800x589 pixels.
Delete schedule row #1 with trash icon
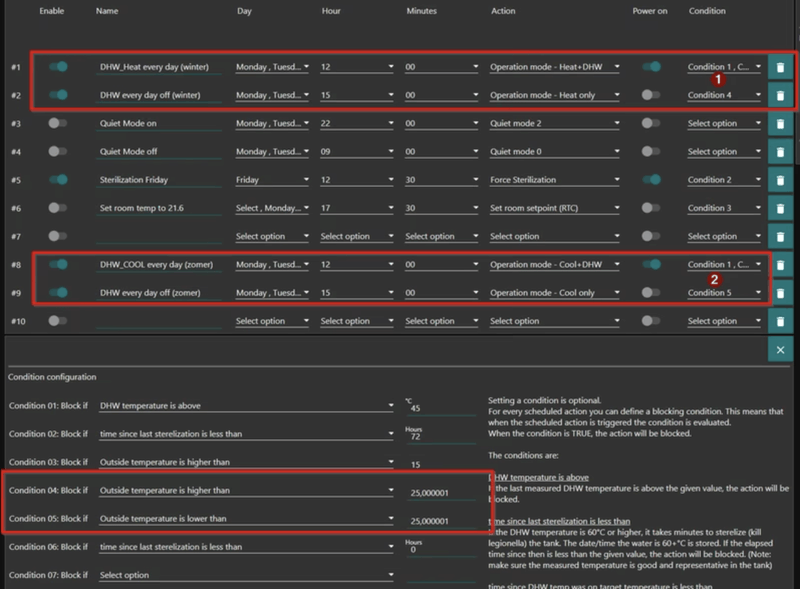[x=780, y=67]
